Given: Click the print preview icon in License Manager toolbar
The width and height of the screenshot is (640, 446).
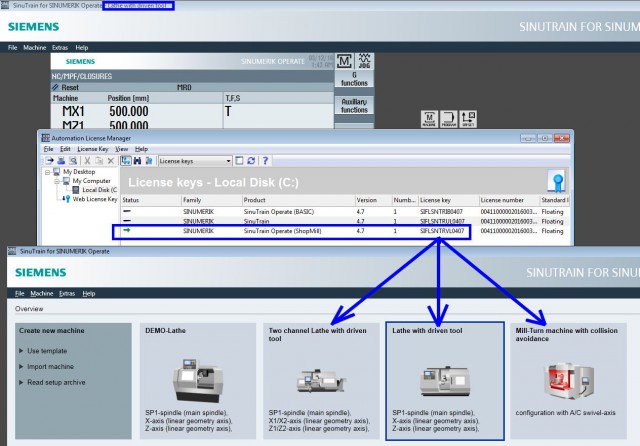Looking at the screenshot, I should (73, 161).
